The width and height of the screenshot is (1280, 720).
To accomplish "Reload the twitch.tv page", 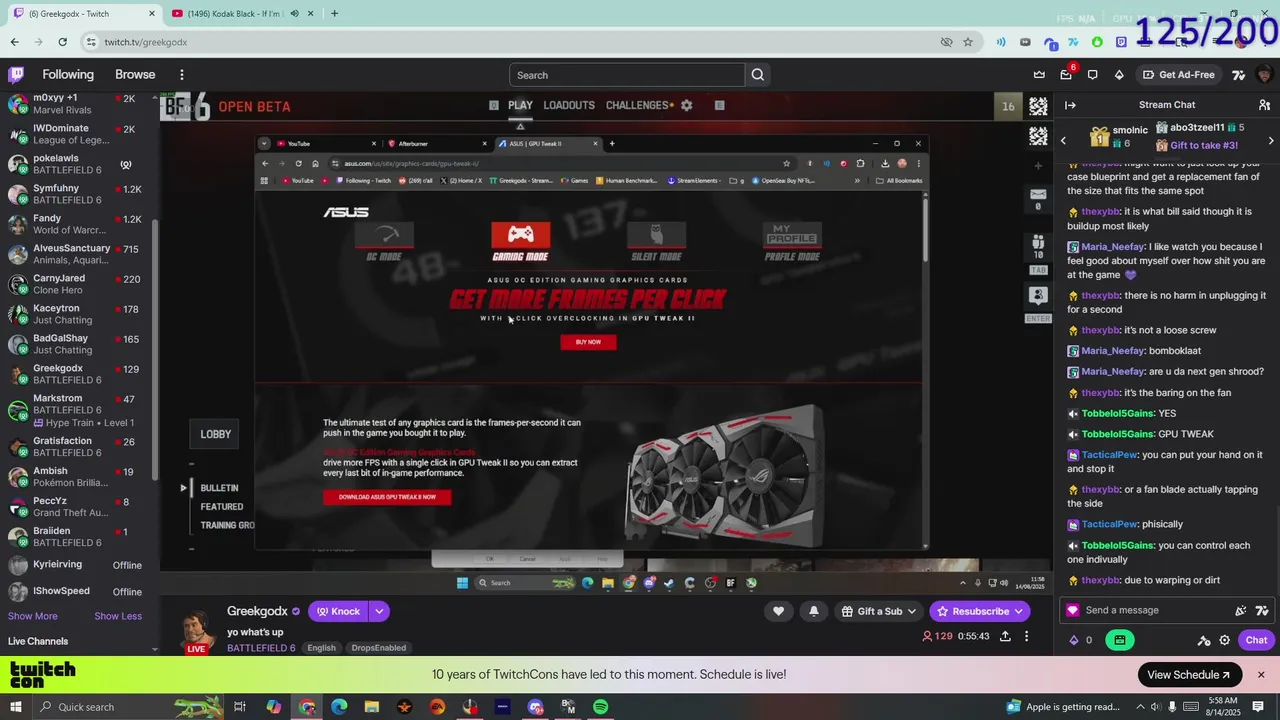I will tap(62, 42).
